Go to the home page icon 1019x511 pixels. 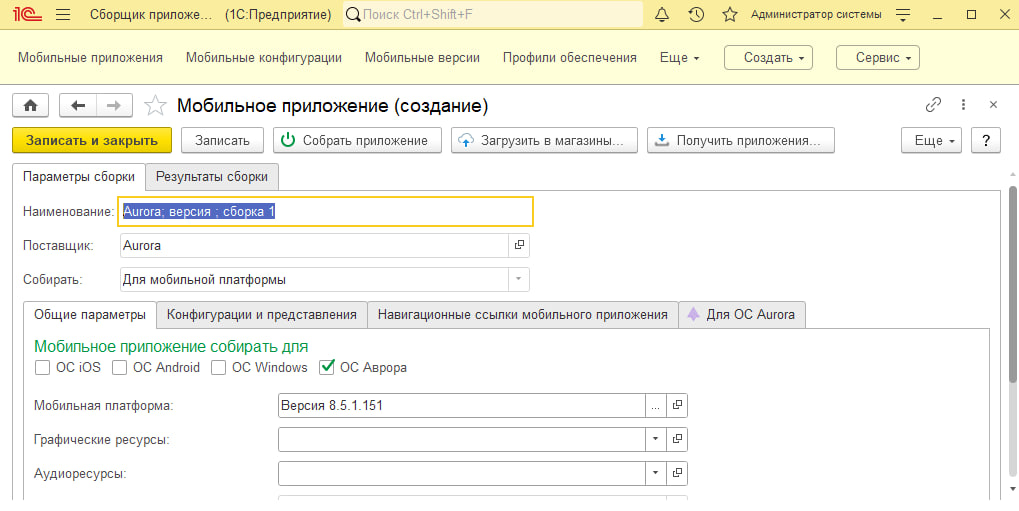coord(30,105)
